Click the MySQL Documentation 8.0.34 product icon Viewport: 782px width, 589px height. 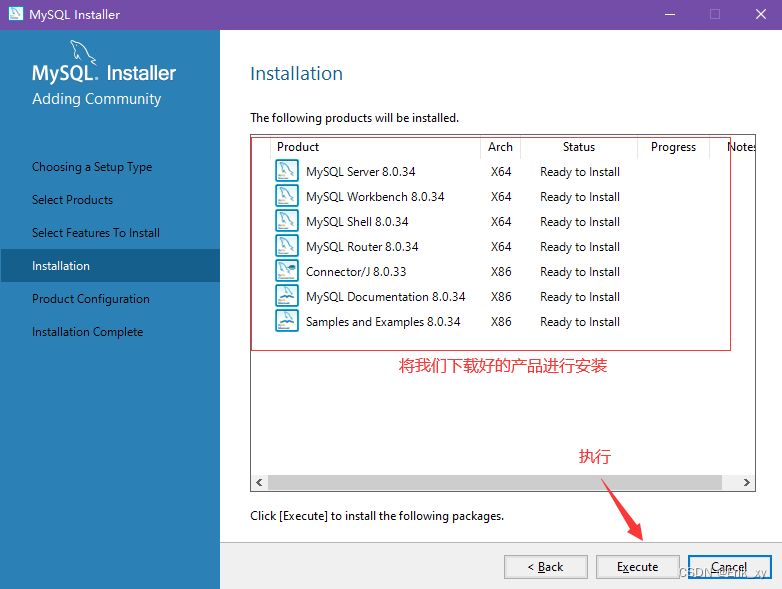(x=287, y=295)
